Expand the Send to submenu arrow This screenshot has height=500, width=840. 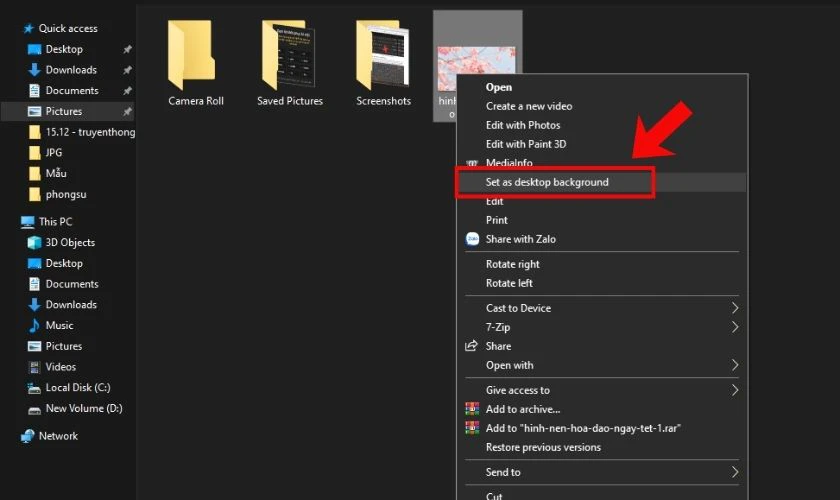[735, 472]
